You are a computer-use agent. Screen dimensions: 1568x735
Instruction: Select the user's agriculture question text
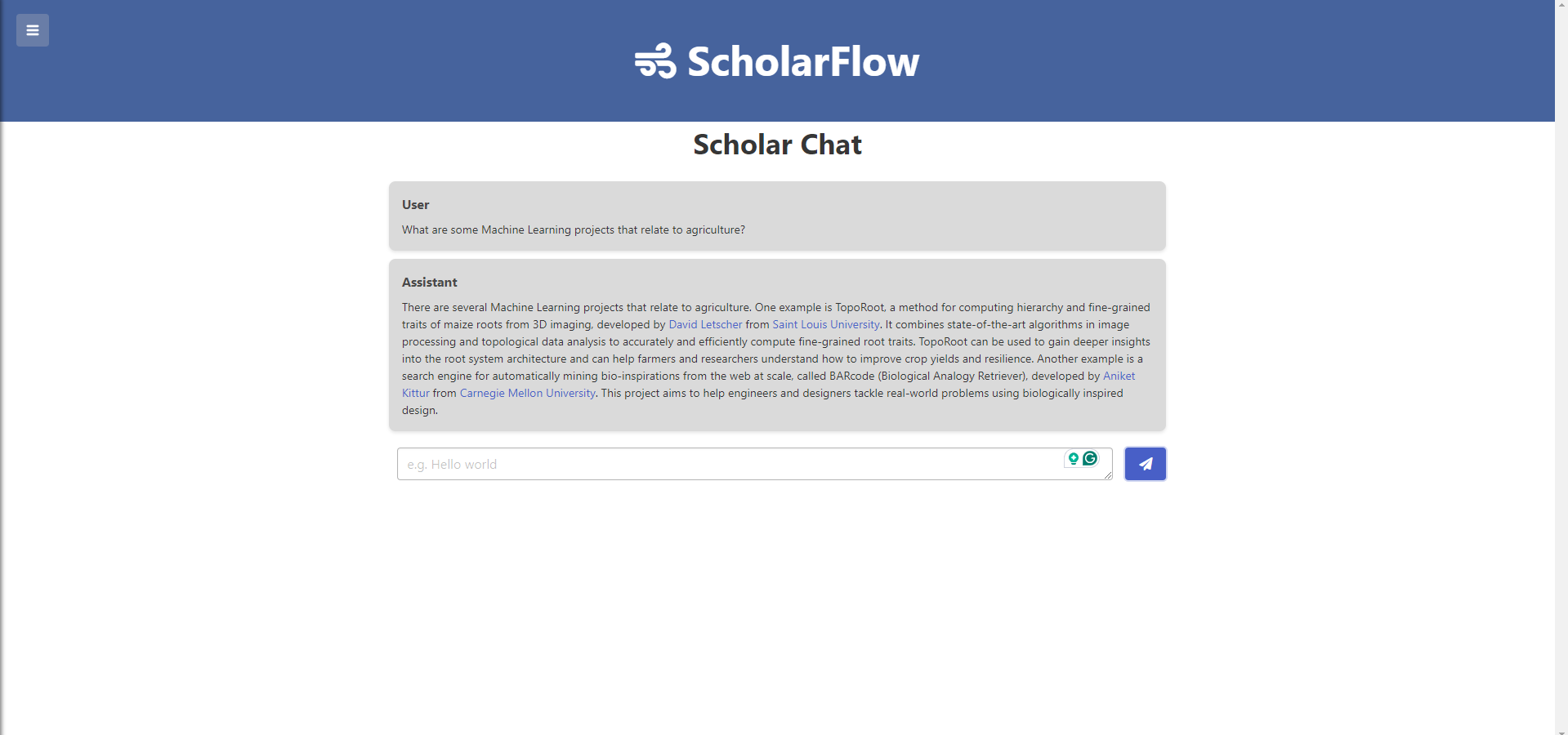[573, 229]
